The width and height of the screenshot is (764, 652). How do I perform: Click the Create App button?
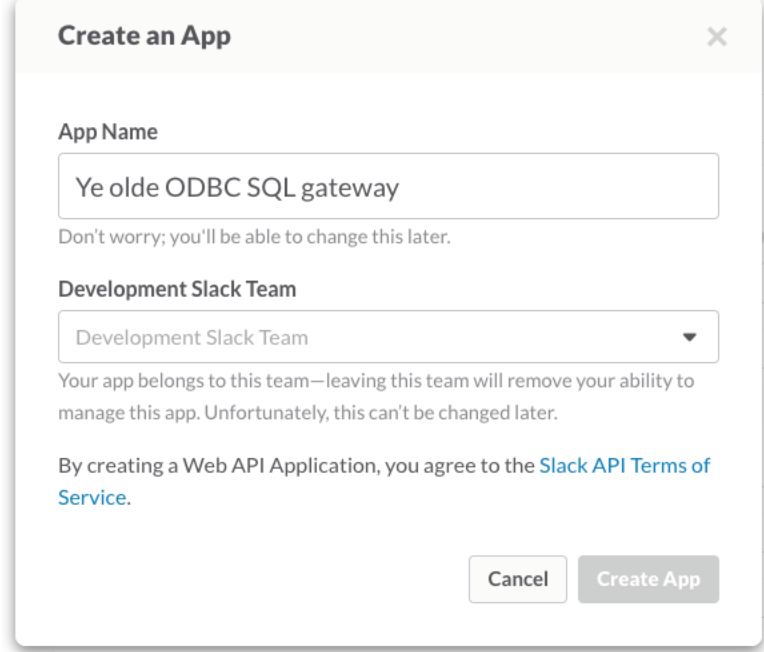click(649, 579)
